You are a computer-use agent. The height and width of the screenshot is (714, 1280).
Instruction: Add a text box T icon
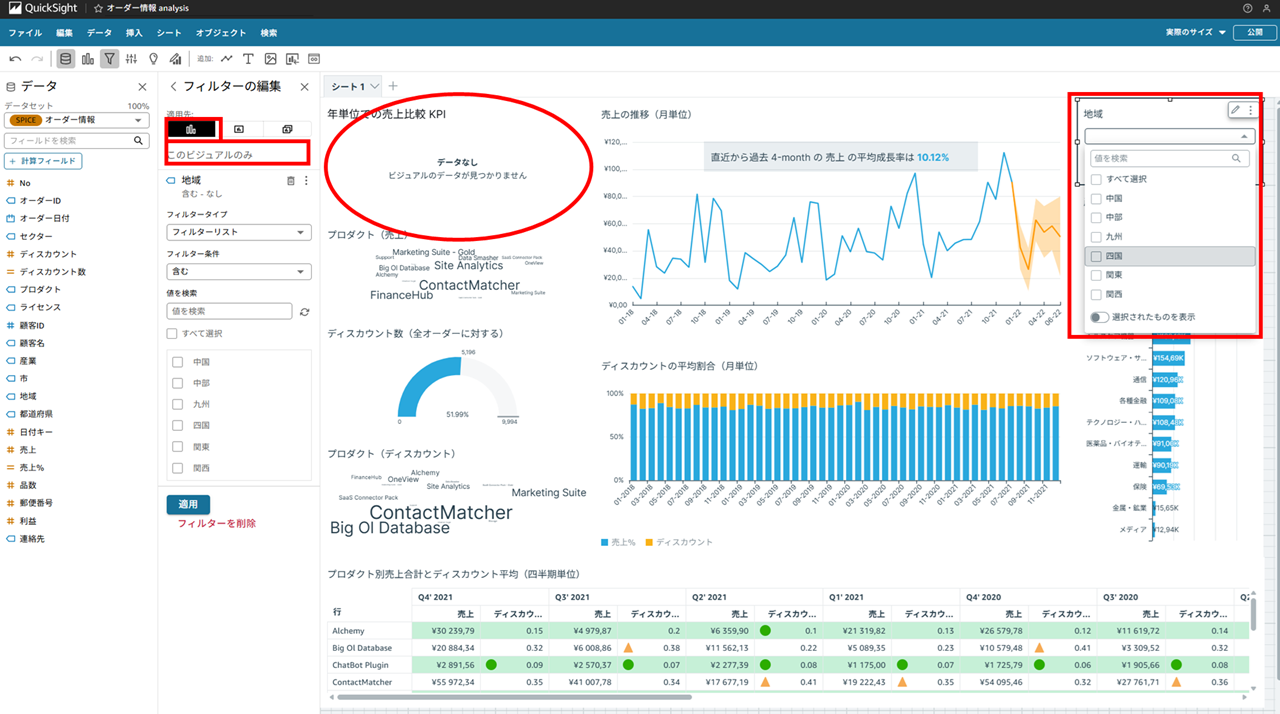click(248, 59)
